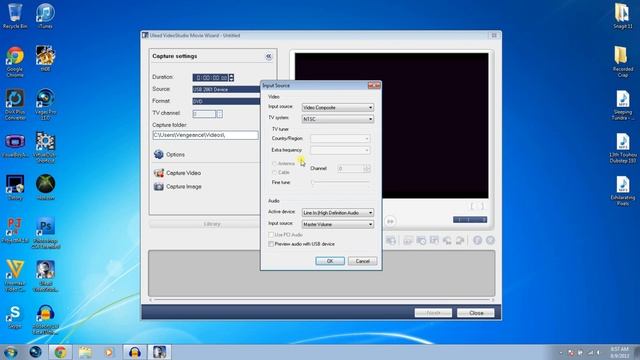
Task: Click the blue jog bar under the preview
Action: [x=470, y=220]
